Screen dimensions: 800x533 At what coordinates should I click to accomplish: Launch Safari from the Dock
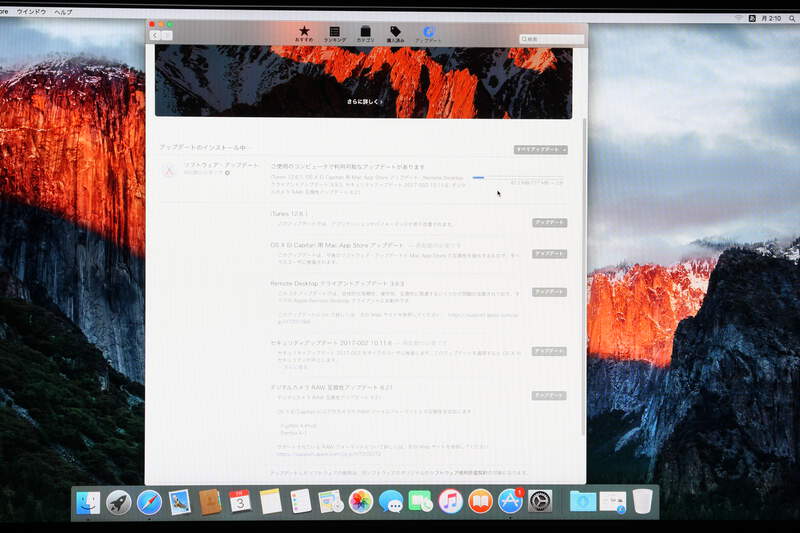[149, 503]
